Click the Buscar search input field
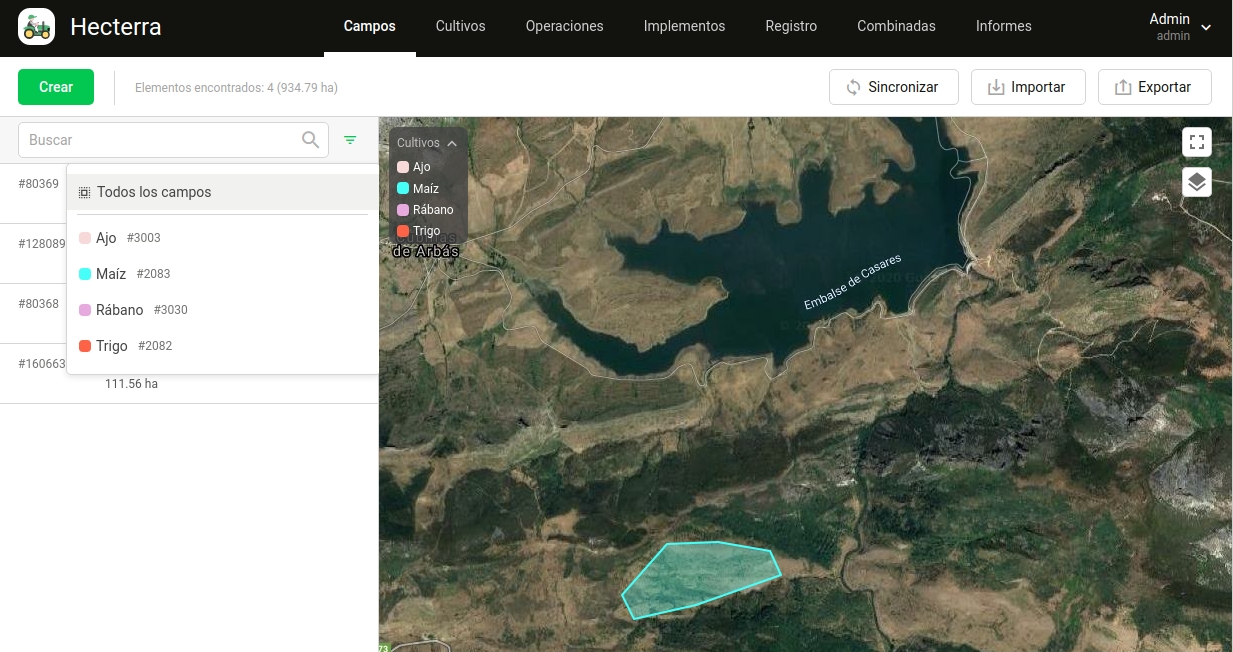1233x652 pixels. [x=160, y=140]
